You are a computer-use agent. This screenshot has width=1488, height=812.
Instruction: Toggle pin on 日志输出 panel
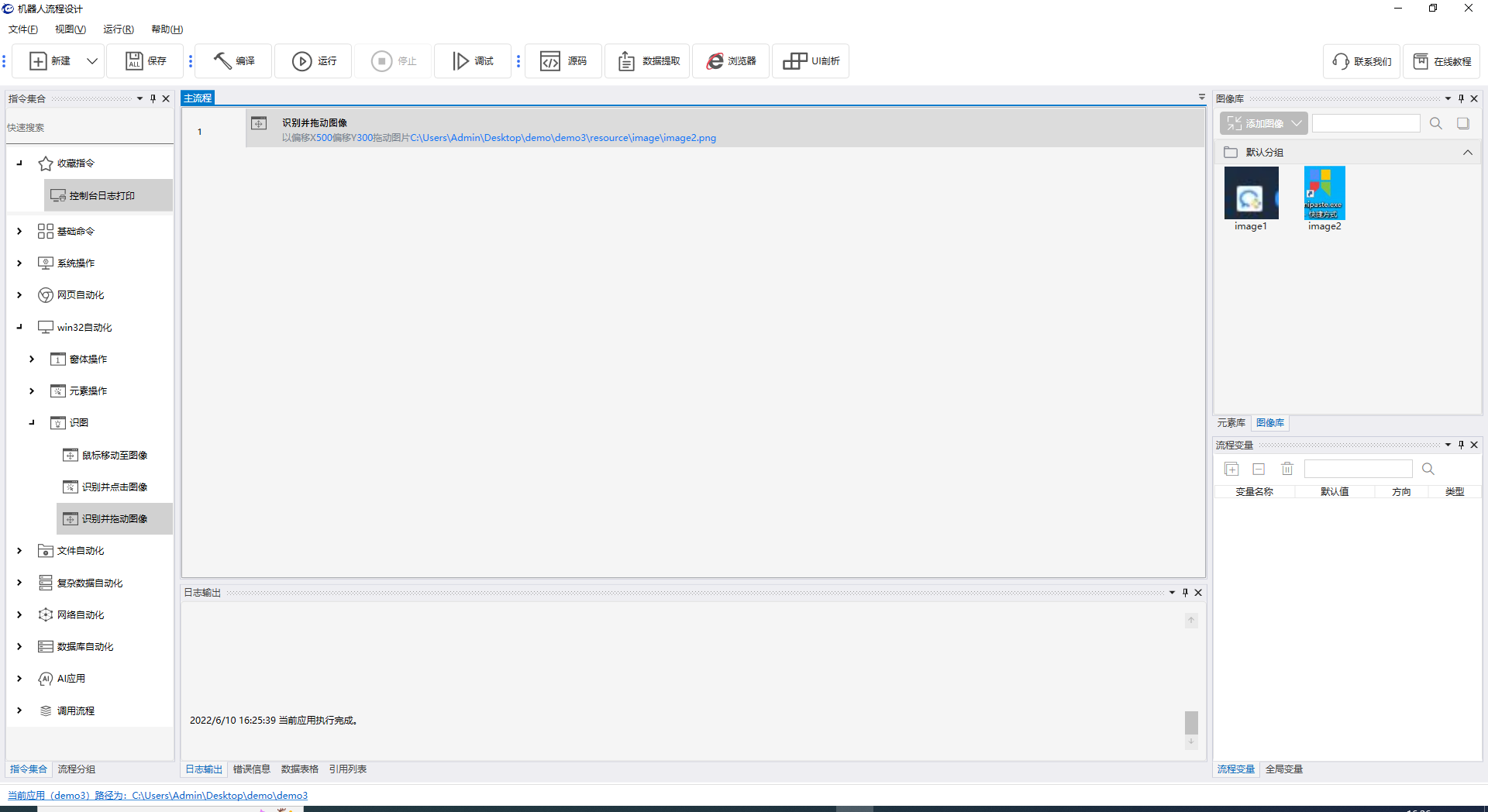1185,593
